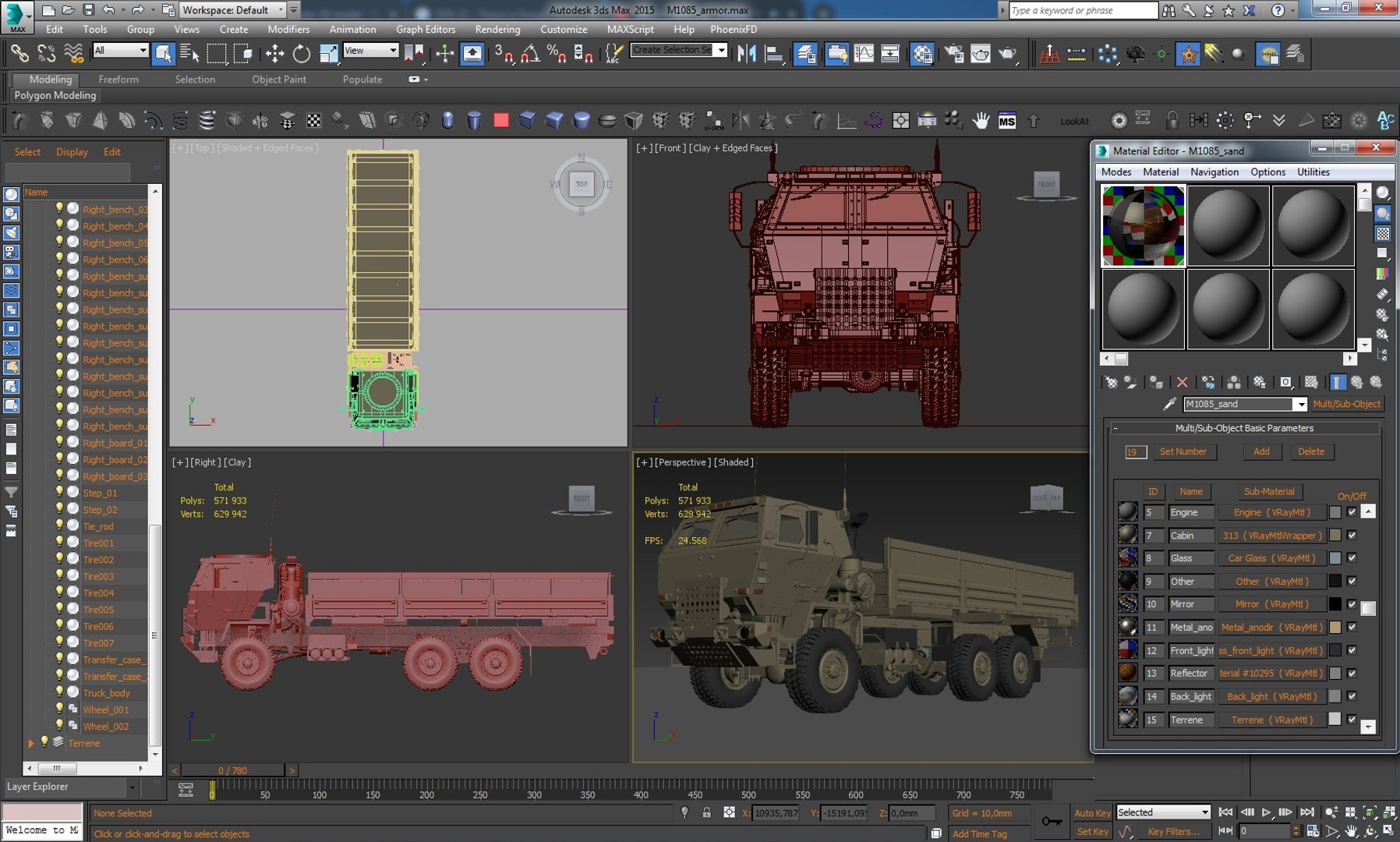Click the Pick Material eyedropper in Material Editor
This screenshot has height=842, width=1400.
tap(1169, 404)
